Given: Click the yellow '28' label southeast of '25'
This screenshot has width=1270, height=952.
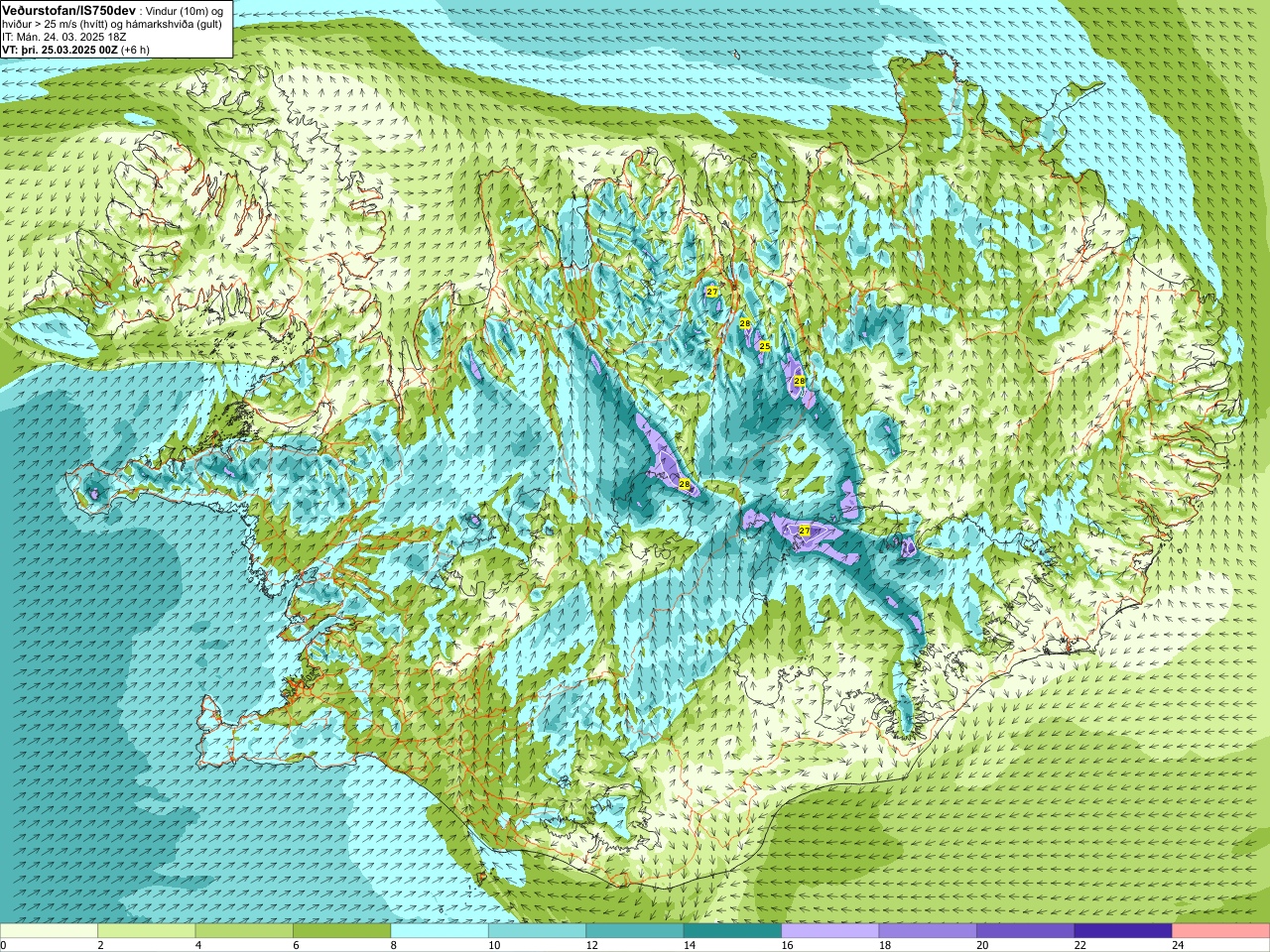Looking at the screenshot, I should click(800, 380).
